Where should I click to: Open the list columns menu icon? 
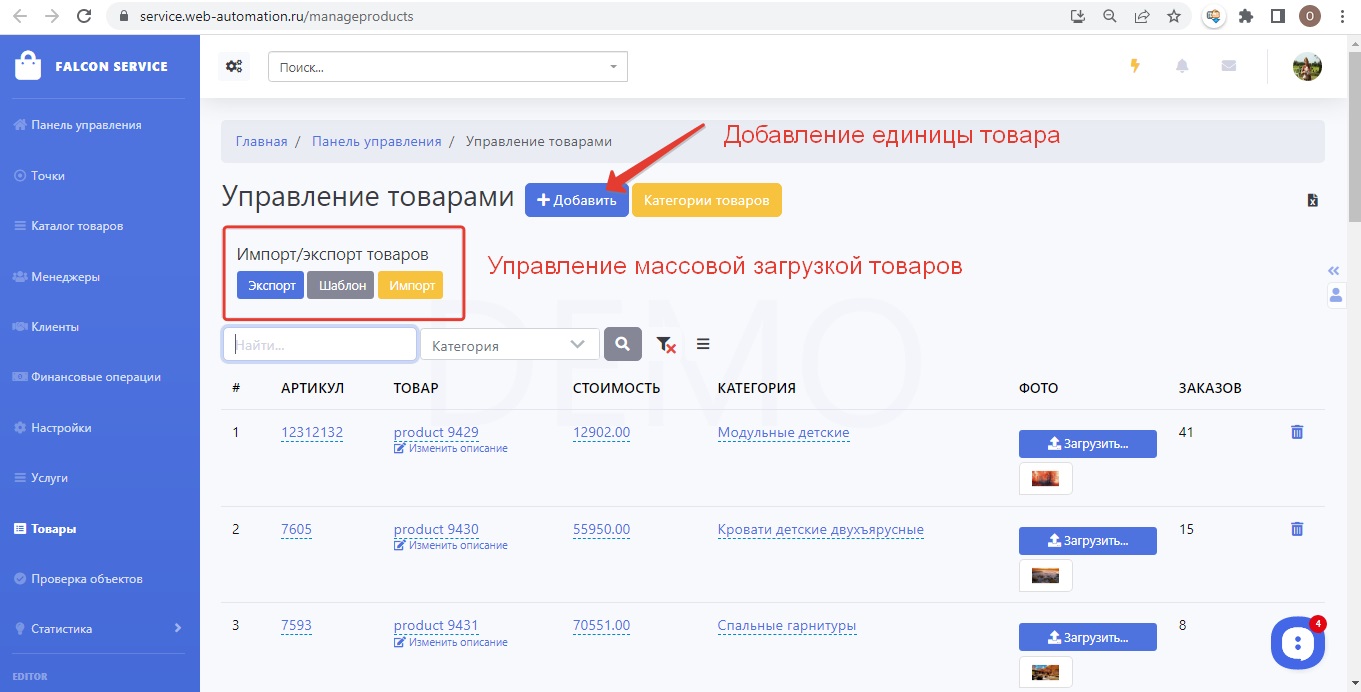pyautogui.click(x=703, y=344)
